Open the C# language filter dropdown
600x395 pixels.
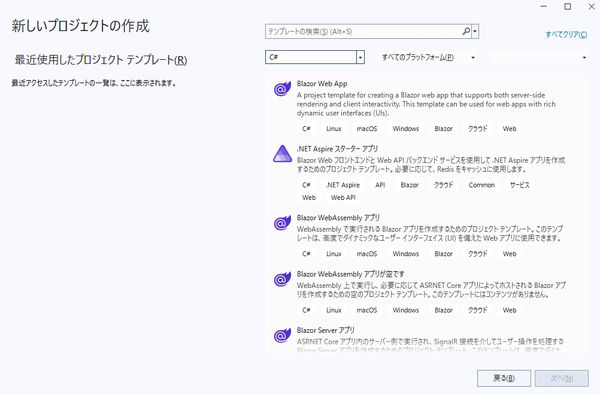click(x=315, y=57)
